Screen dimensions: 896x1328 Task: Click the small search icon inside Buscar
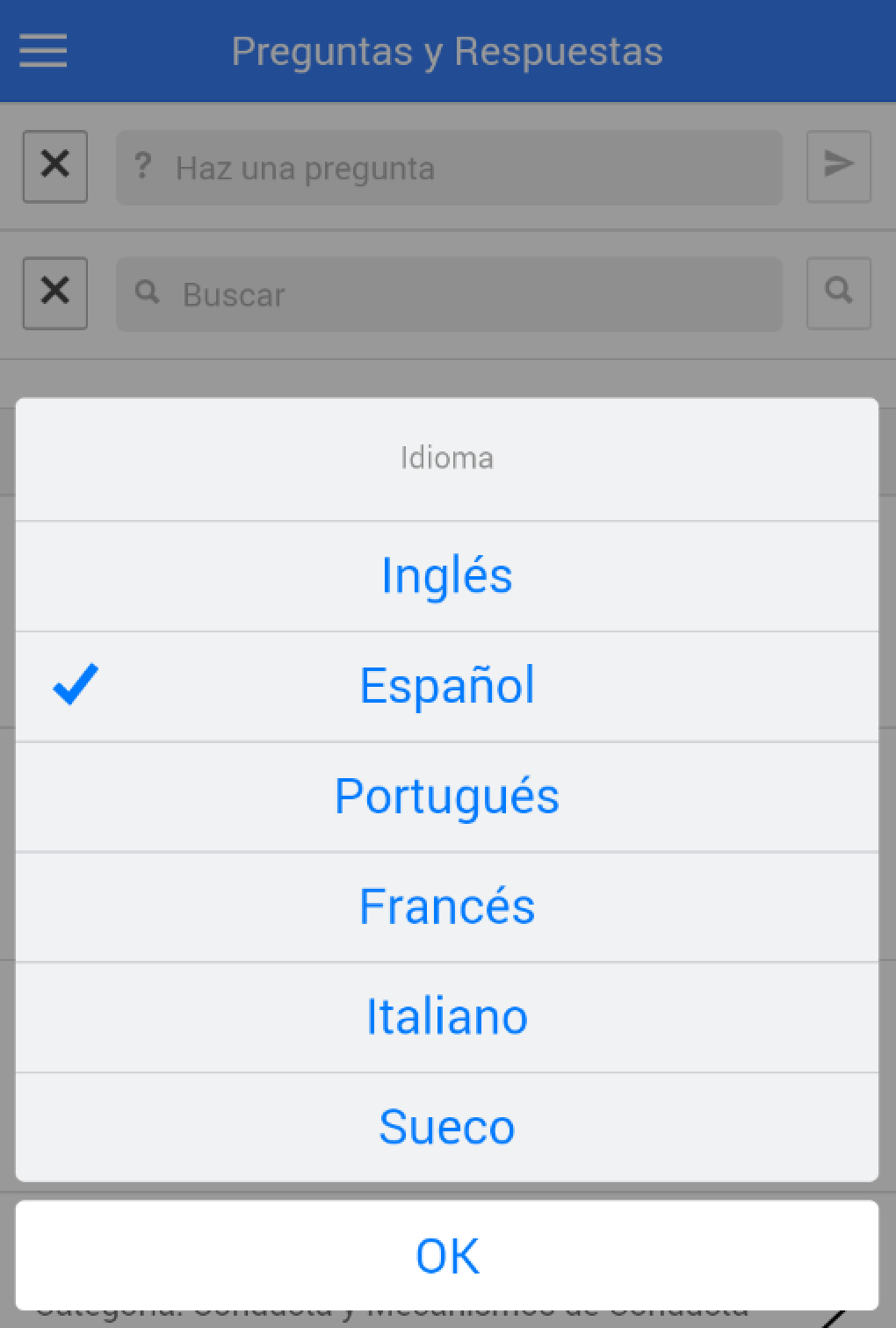[x=148, y=292]
